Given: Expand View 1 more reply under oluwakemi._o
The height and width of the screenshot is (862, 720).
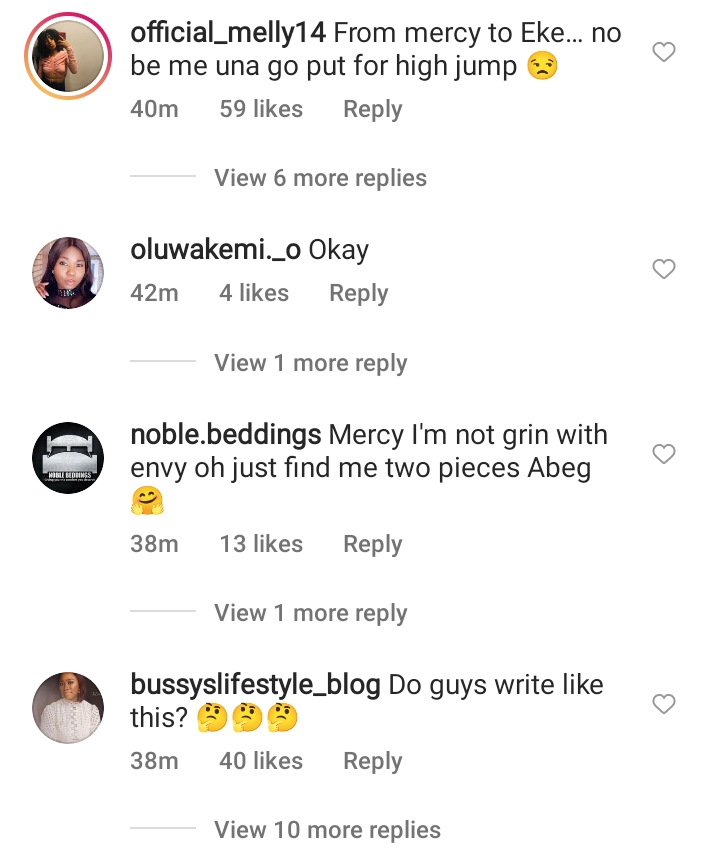Looking at the screenshot, I should point(311,363).
